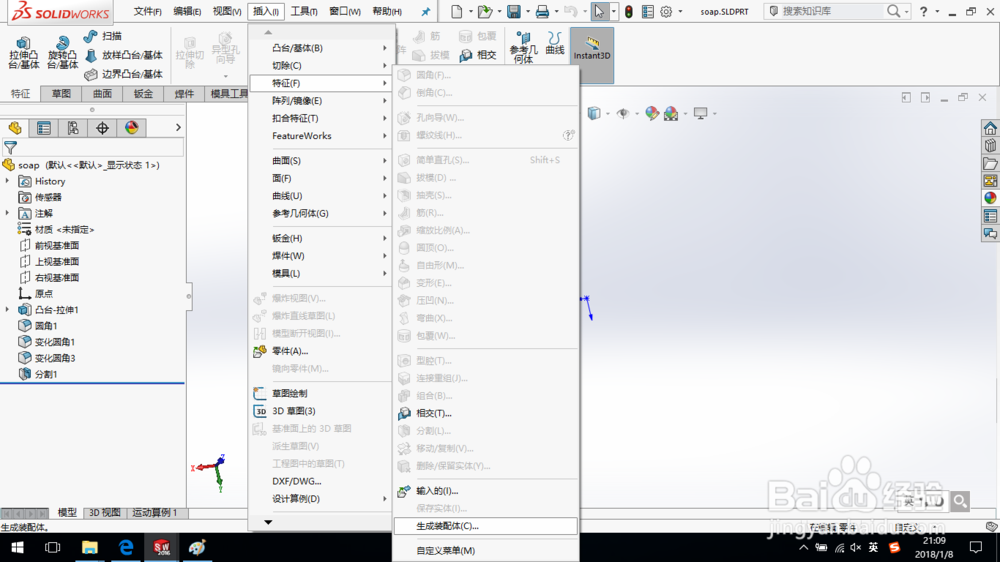Open the New document dropdown arrow
The image size is (1000, 562).
[x=471, y=11]
